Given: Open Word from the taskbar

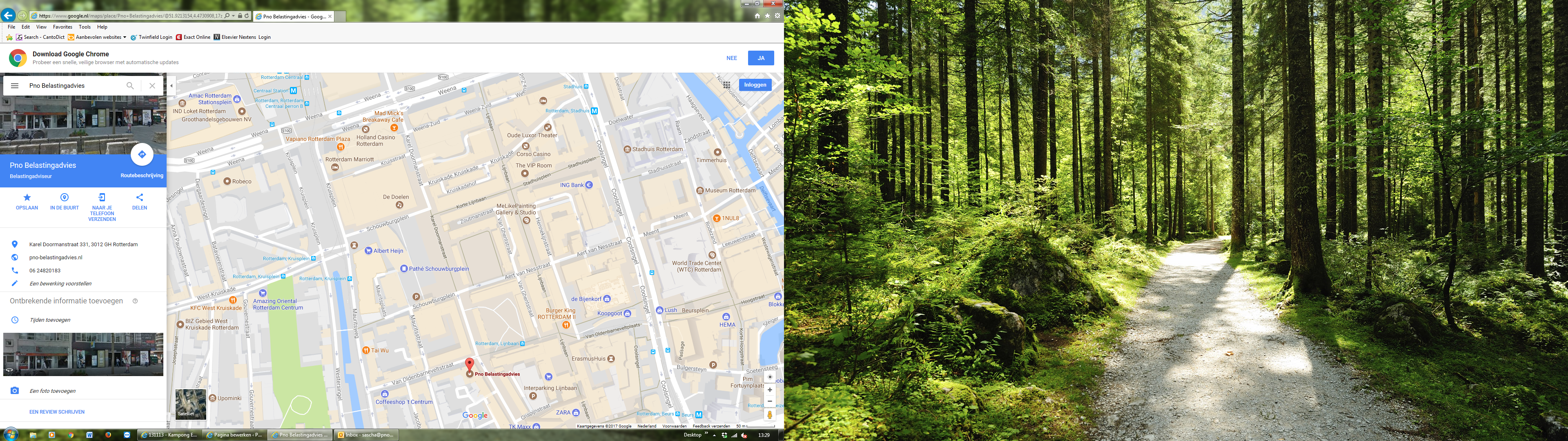Looking at the screenshot, I should [89, 435].
